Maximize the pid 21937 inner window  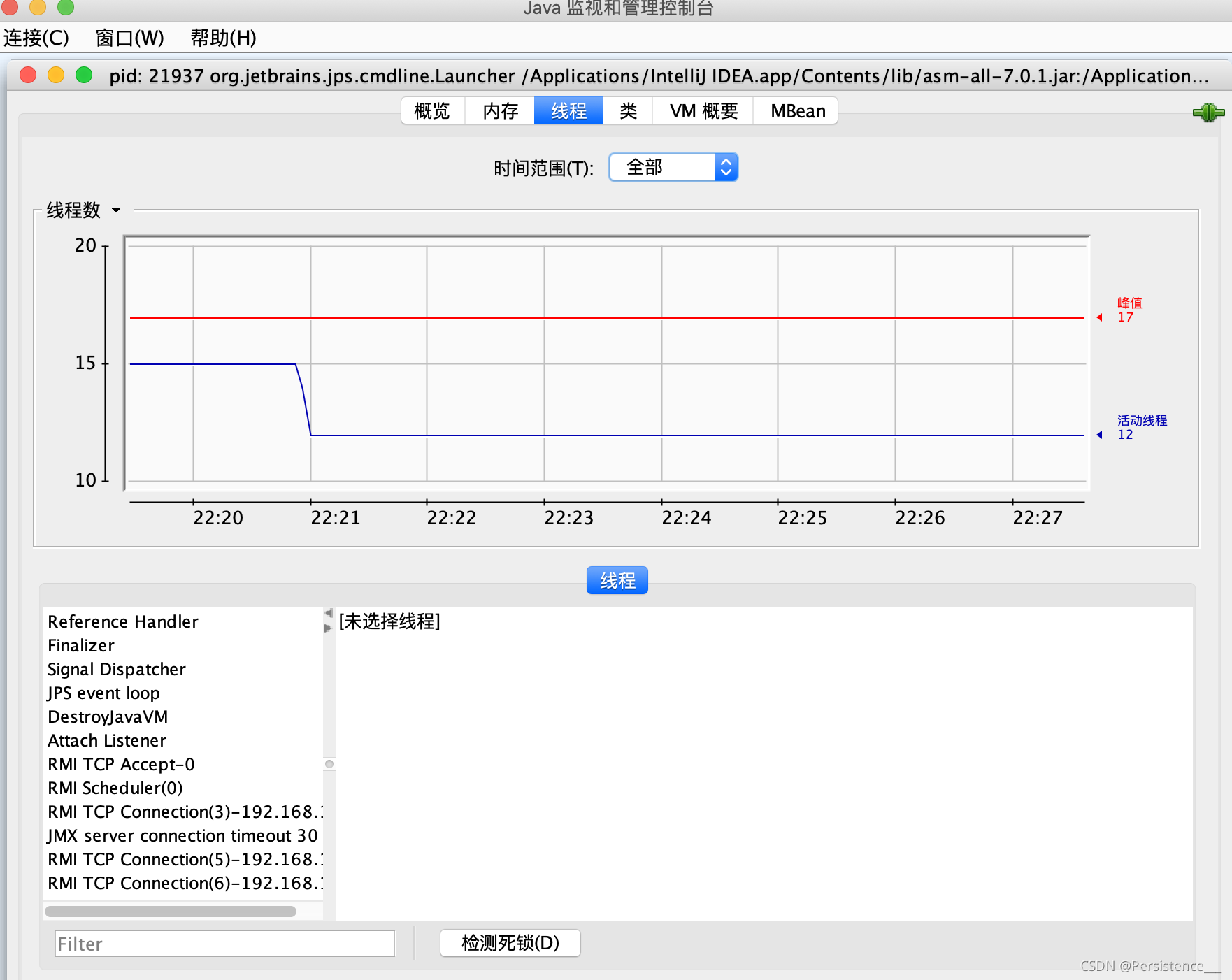(84, 75)
